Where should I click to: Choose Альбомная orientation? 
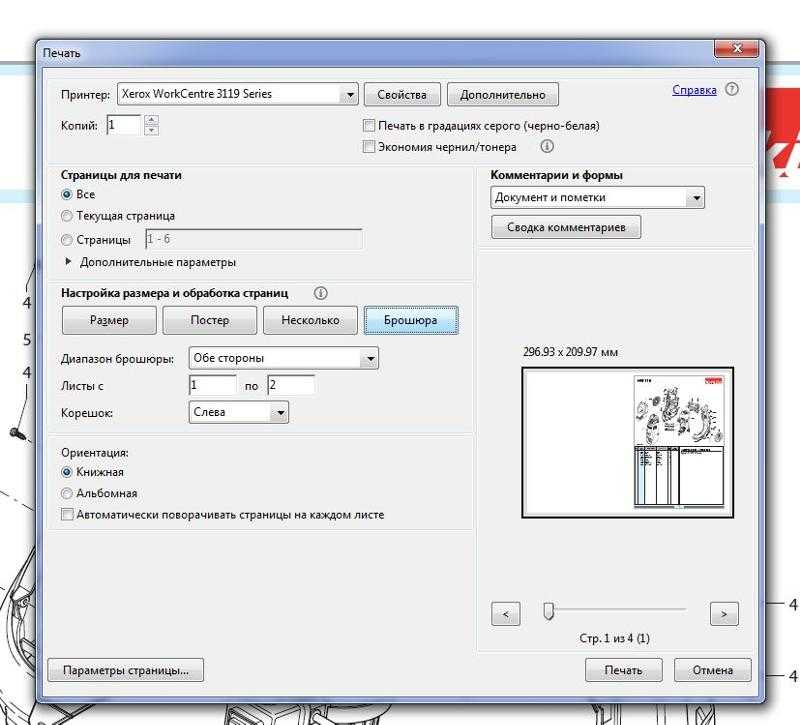(x=66, y=493)
